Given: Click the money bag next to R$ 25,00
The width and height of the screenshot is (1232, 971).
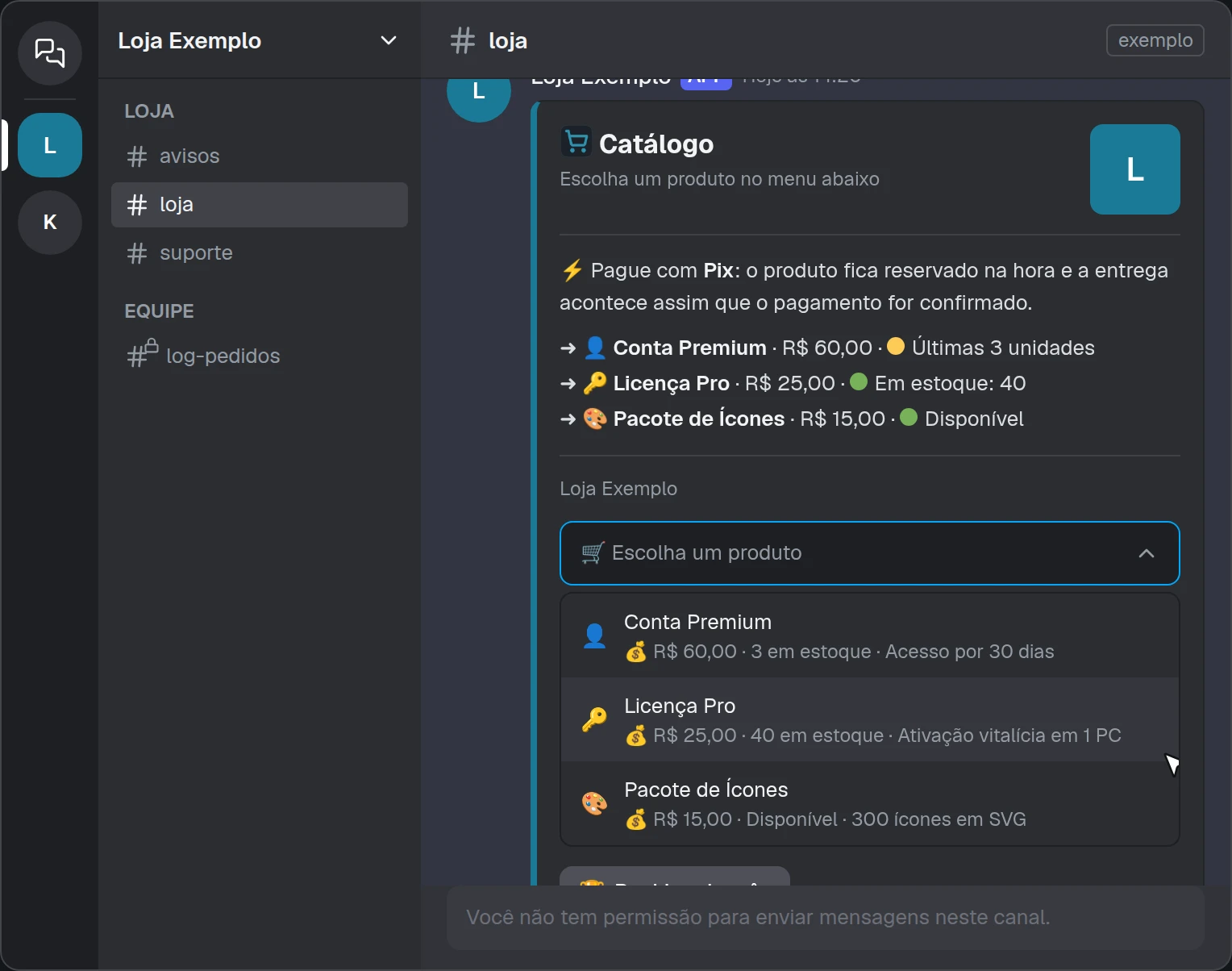Looking at the screenshot, I should pos(636,736).
